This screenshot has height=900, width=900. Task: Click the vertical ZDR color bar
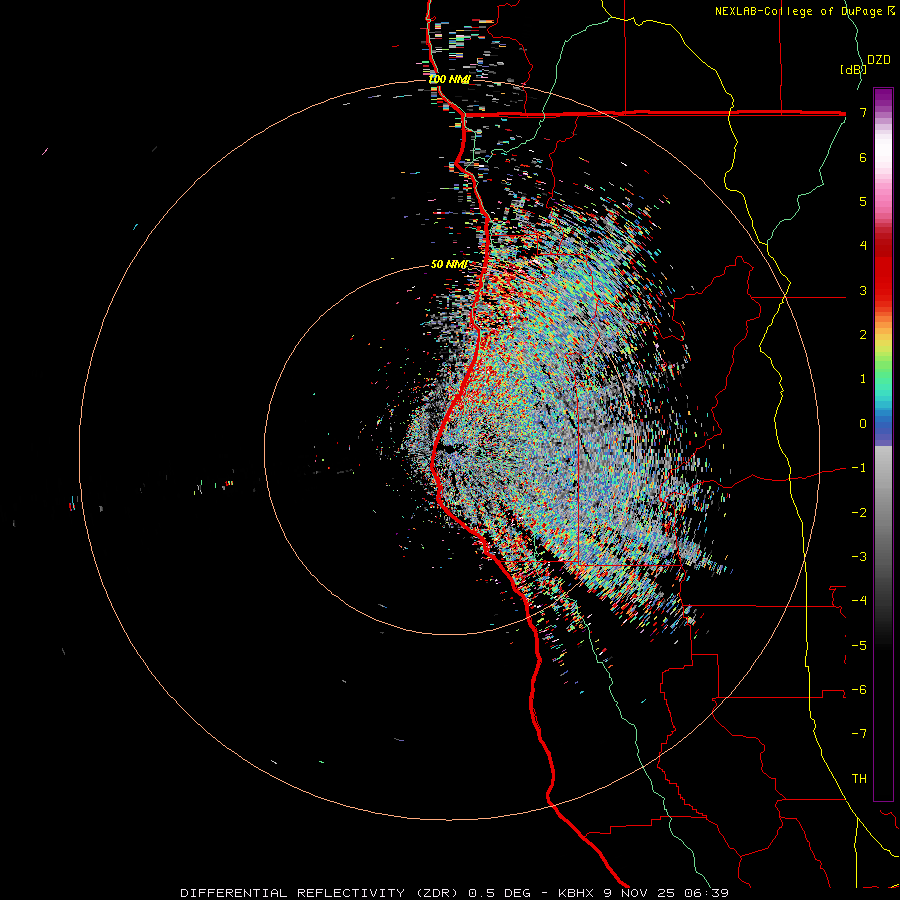(x=883, y=444)
